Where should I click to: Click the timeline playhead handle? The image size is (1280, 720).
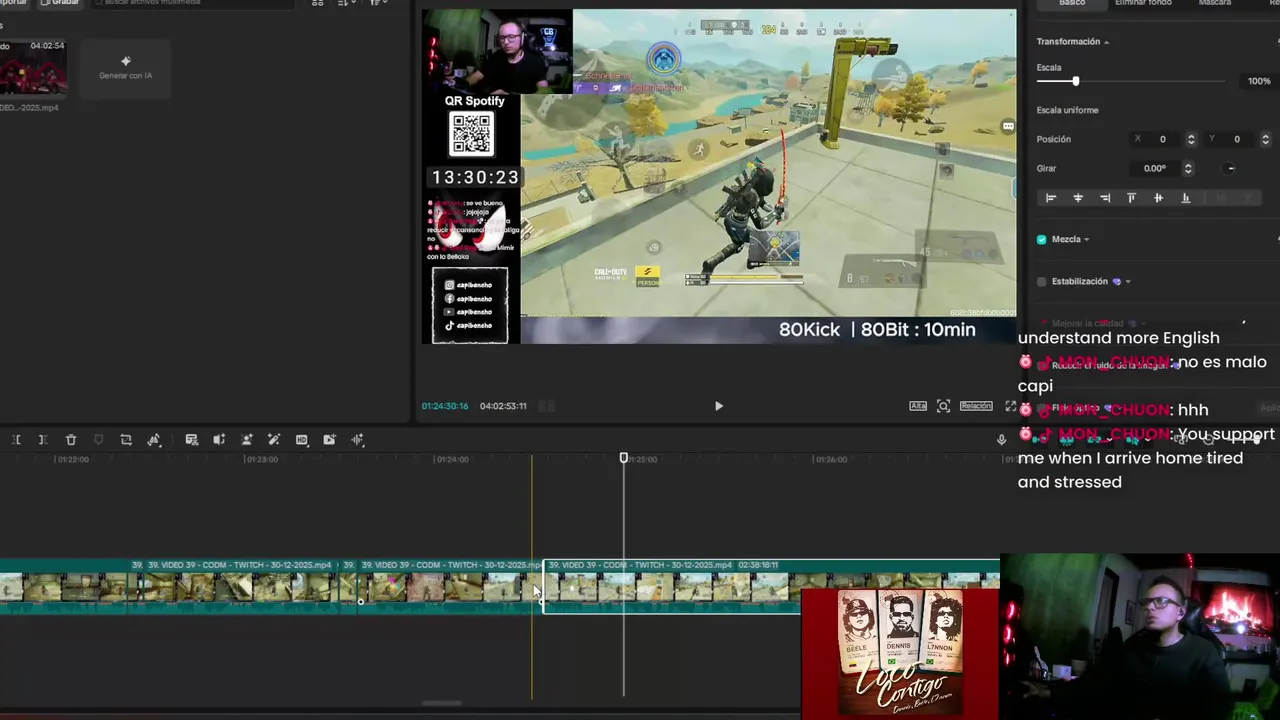(624, 458)
